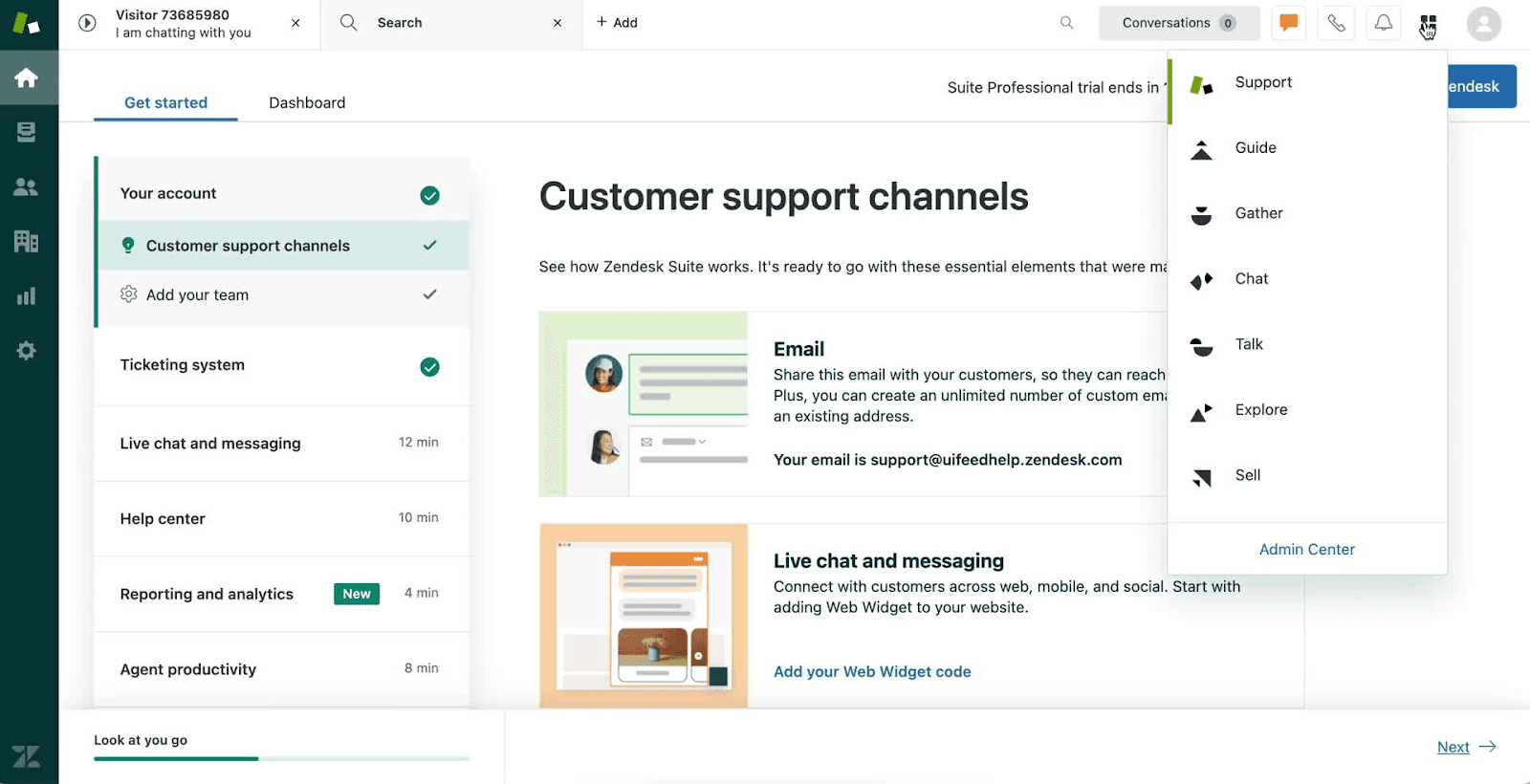Click the gear icon beside Add your team

[128, 294]
